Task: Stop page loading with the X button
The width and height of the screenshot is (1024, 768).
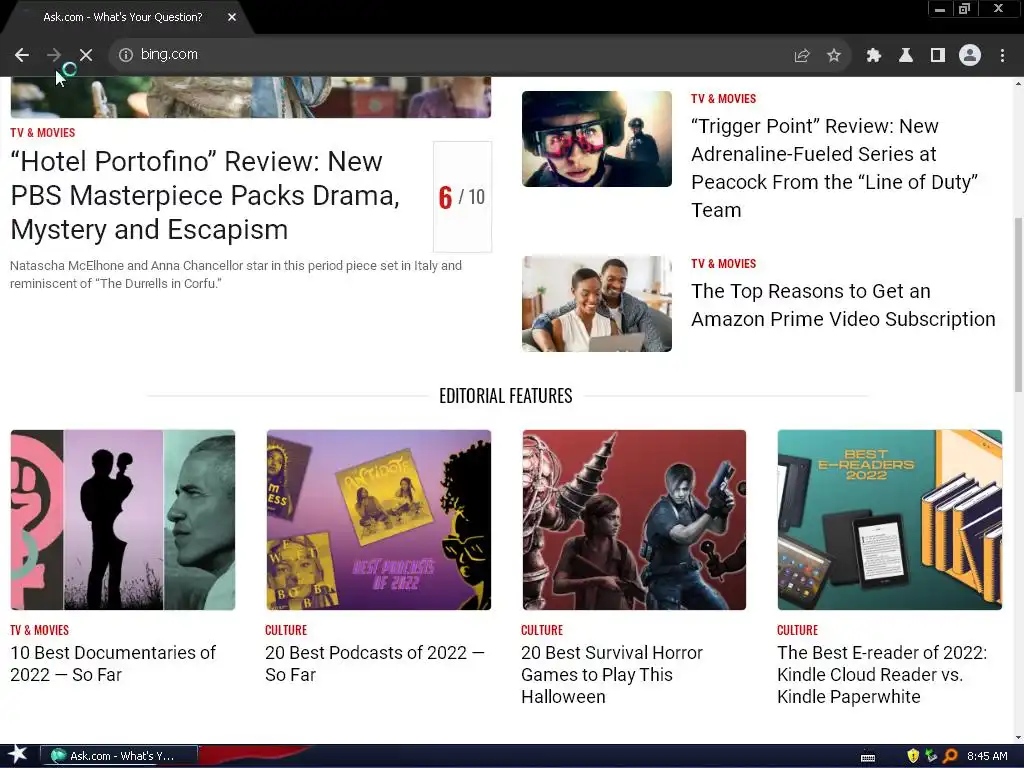Action: coord(86,55)
